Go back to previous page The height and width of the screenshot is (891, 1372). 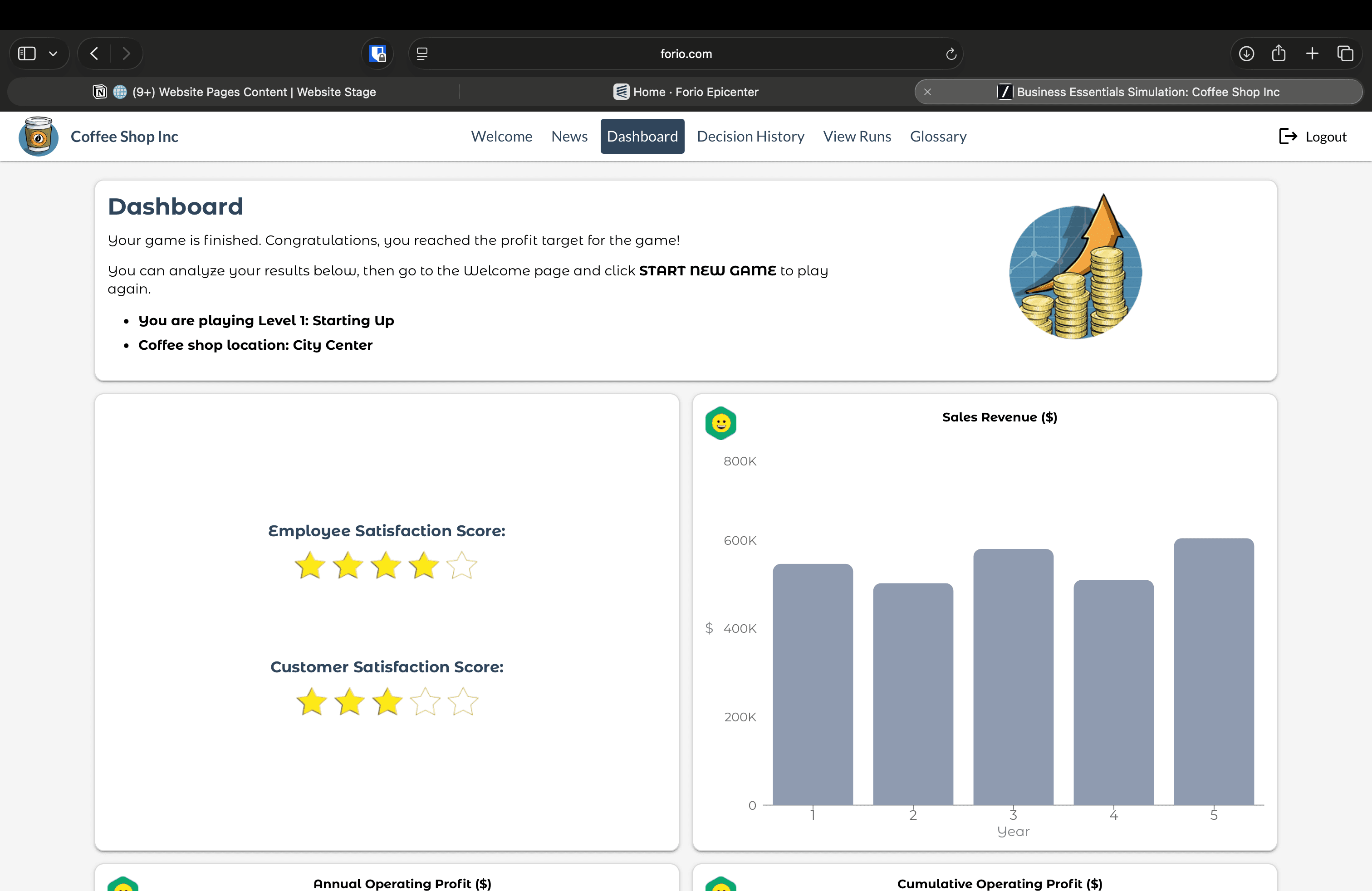[94, 54]
